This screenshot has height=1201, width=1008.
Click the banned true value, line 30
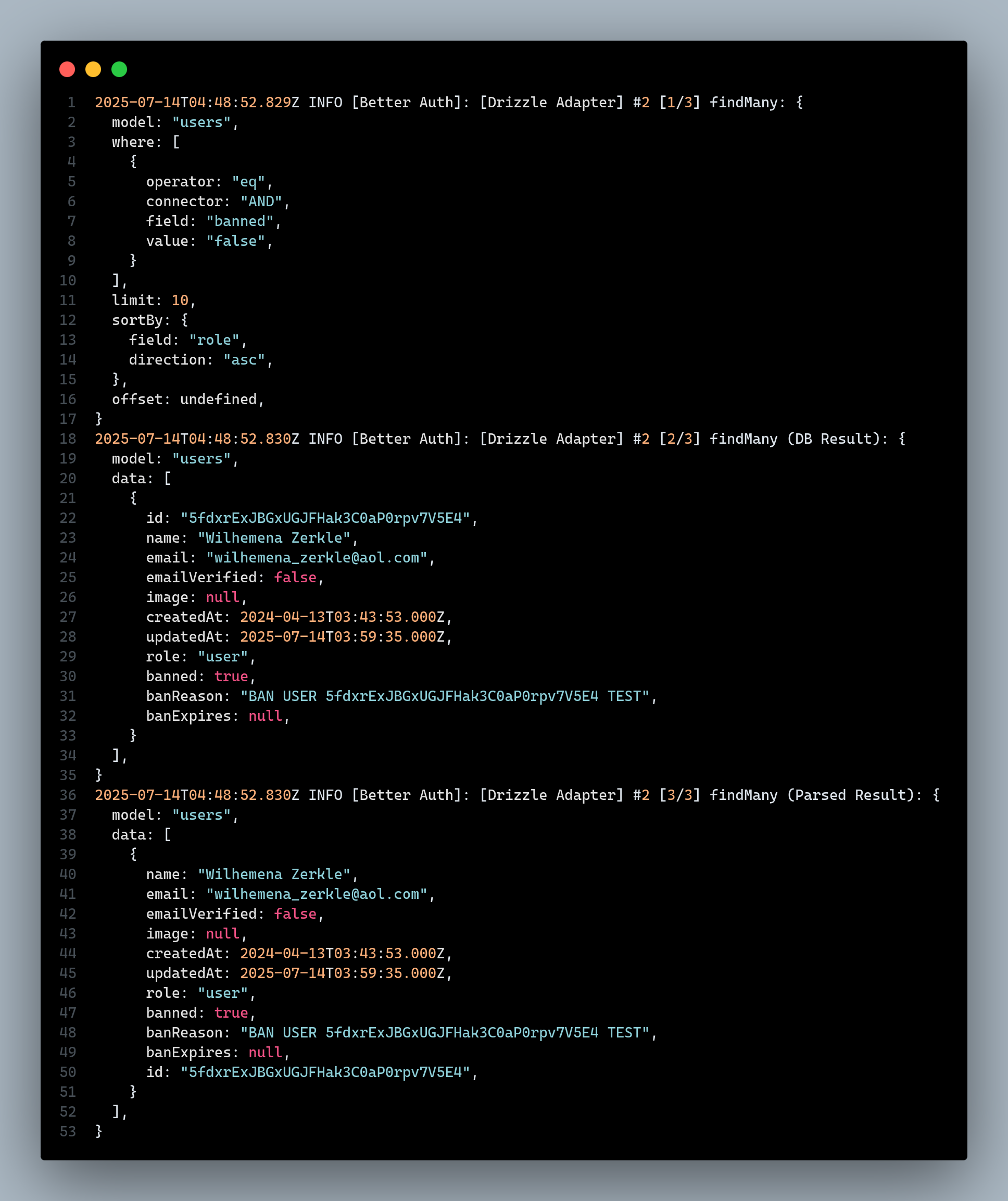pyautogui.click(x=231, y=677)
